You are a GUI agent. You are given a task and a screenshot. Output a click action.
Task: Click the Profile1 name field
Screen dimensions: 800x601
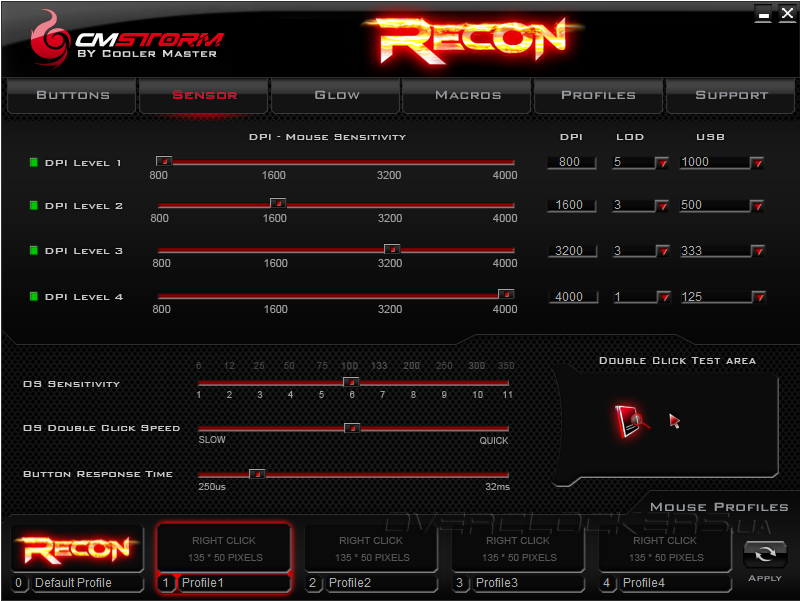234,583
